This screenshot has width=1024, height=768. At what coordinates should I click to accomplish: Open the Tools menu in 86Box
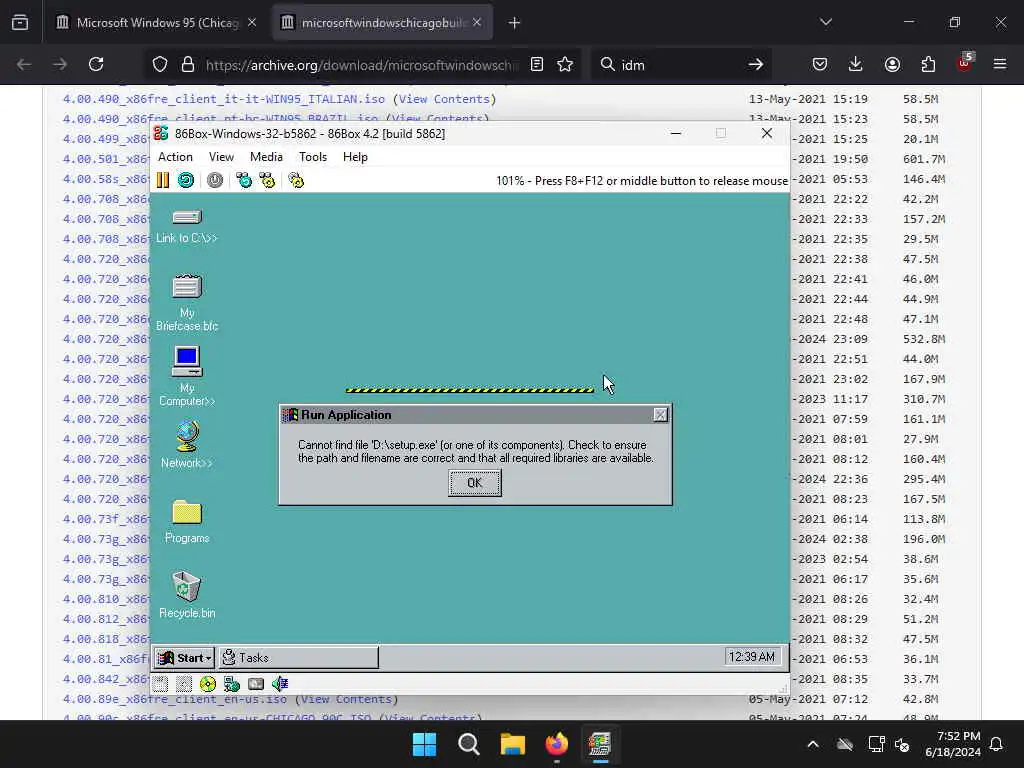pyautogui.click(x=313, y=157)
